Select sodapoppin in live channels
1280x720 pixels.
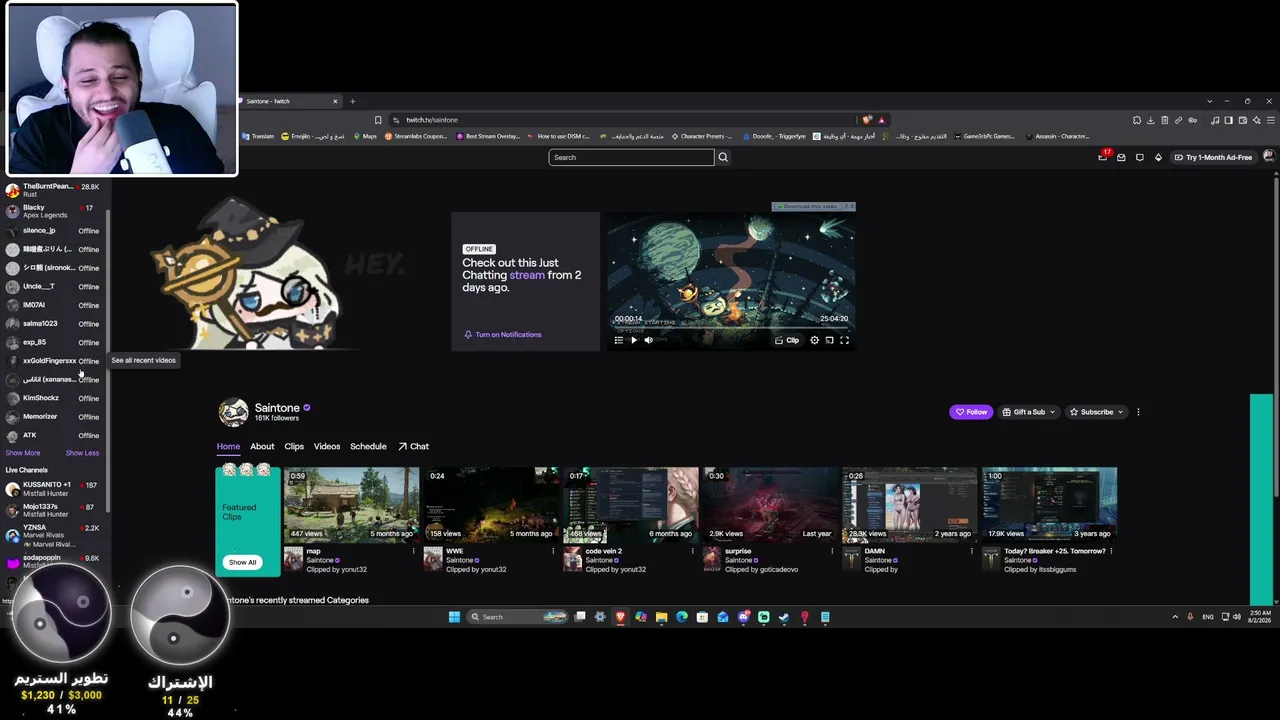[52, 562]
